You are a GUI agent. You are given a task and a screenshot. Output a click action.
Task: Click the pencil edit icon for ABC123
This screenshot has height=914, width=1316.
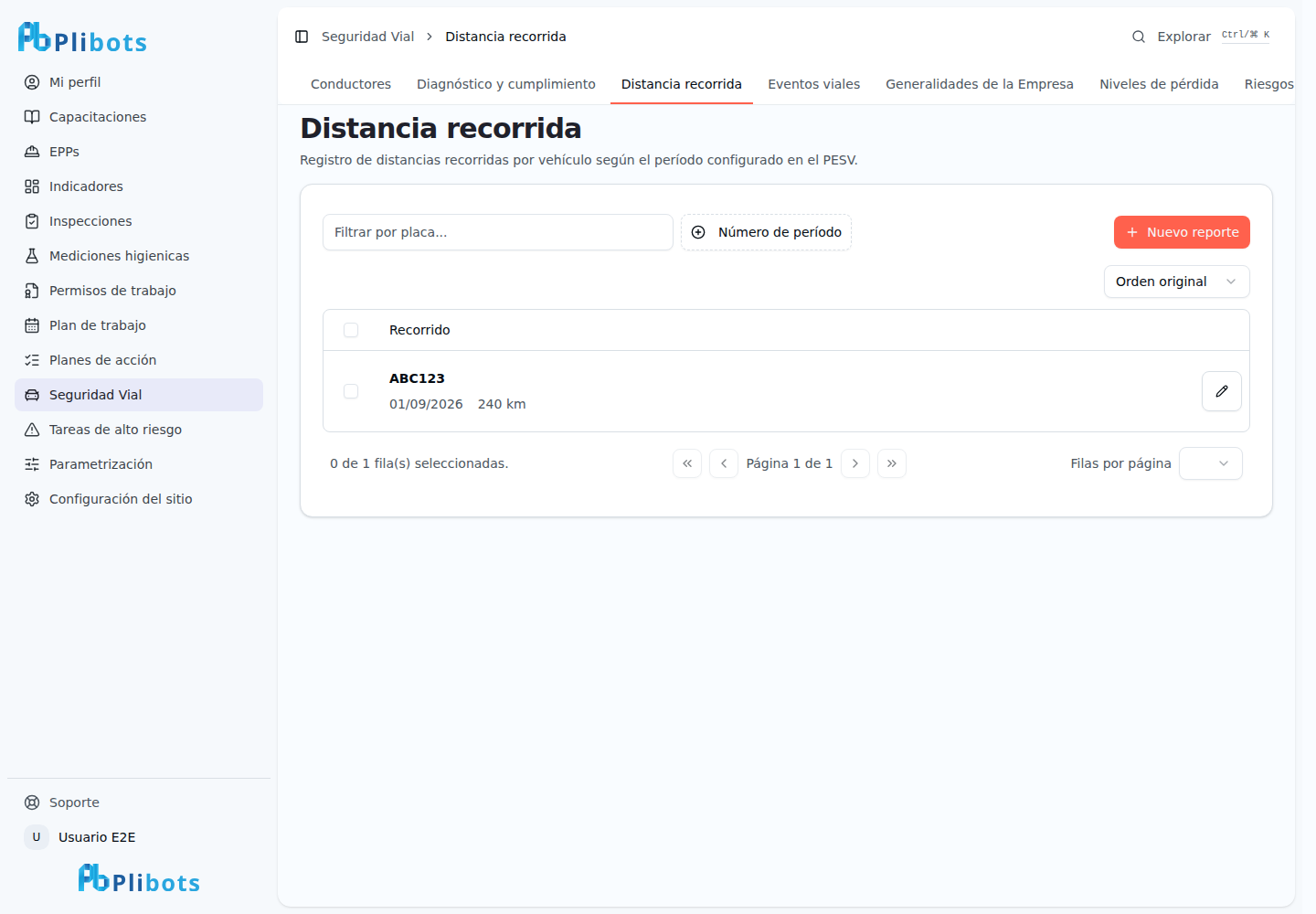[1221, 391]
